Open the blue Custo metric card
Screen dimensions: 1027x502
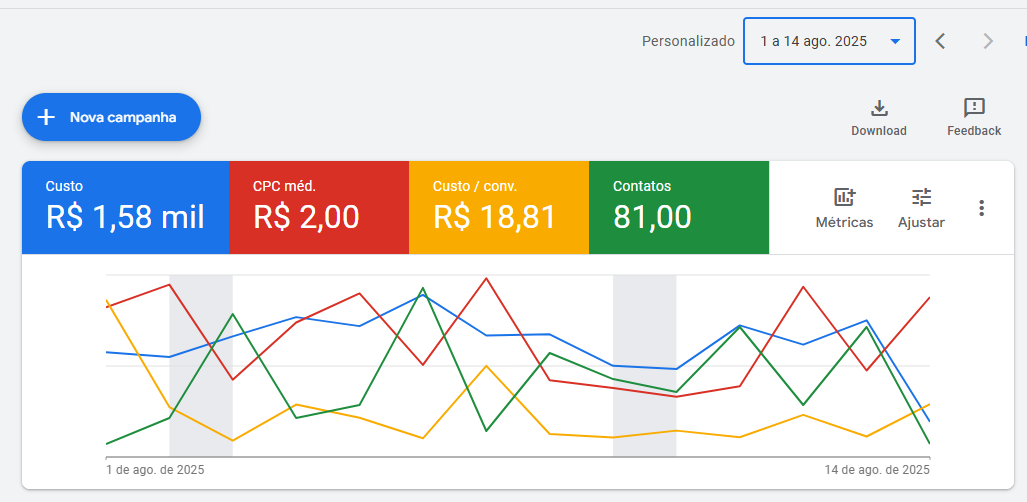pyautogui.click(x=125, y=207)
